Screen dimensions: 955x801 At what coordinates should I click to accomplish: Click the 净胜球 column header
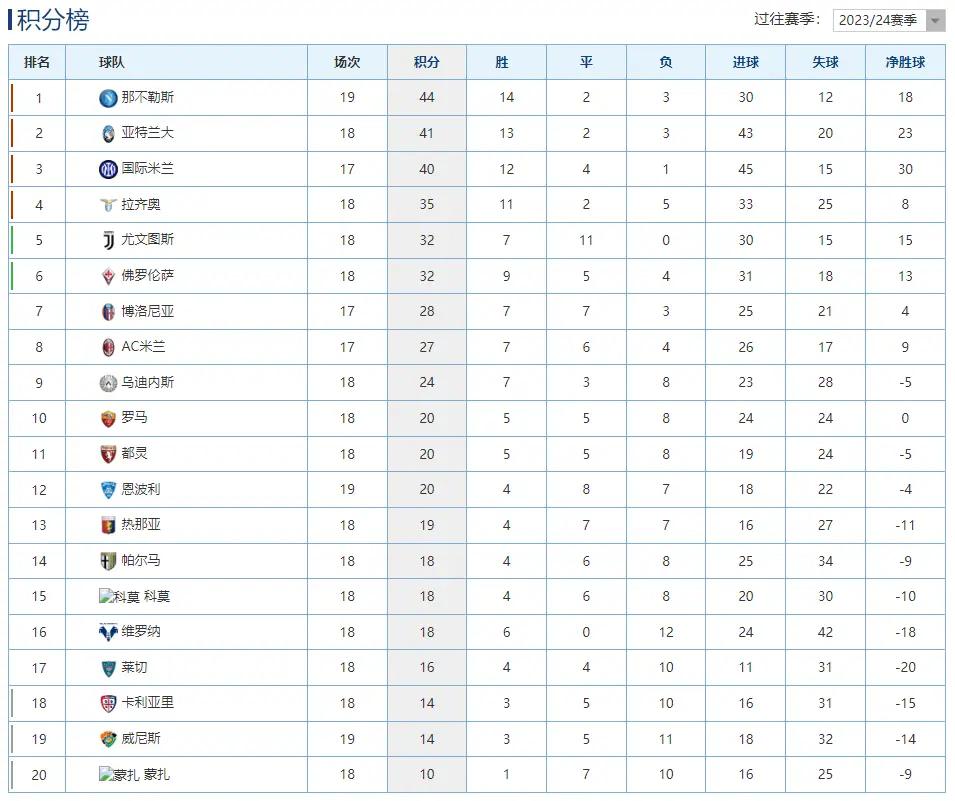[905, 62]
